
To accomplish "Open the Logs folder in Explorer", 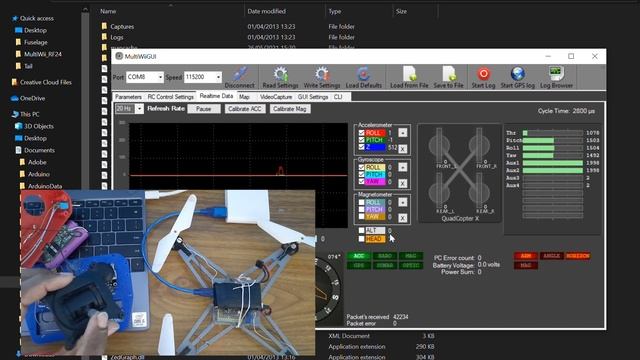I will 117,37.
